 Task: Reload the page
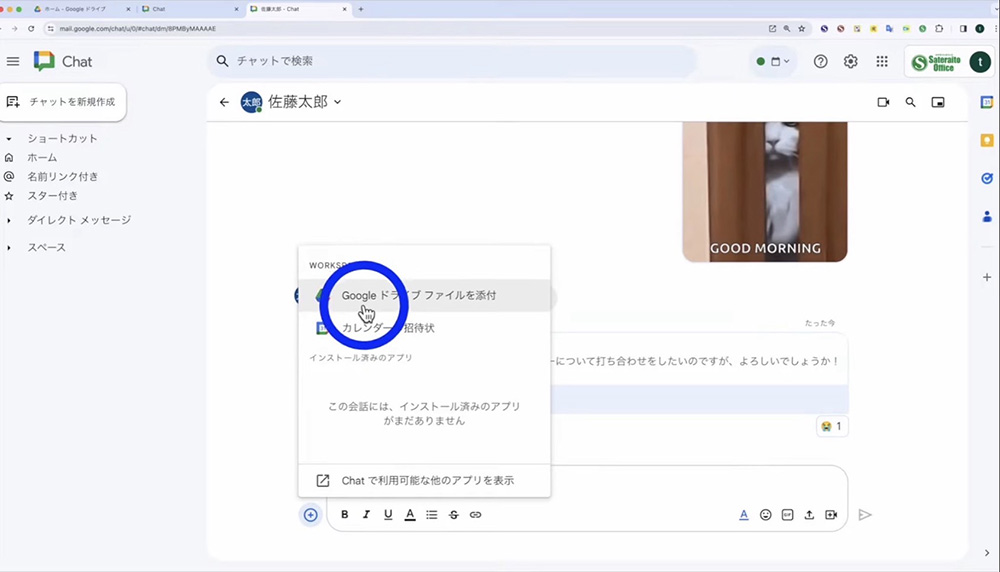[x=31, y=29]
